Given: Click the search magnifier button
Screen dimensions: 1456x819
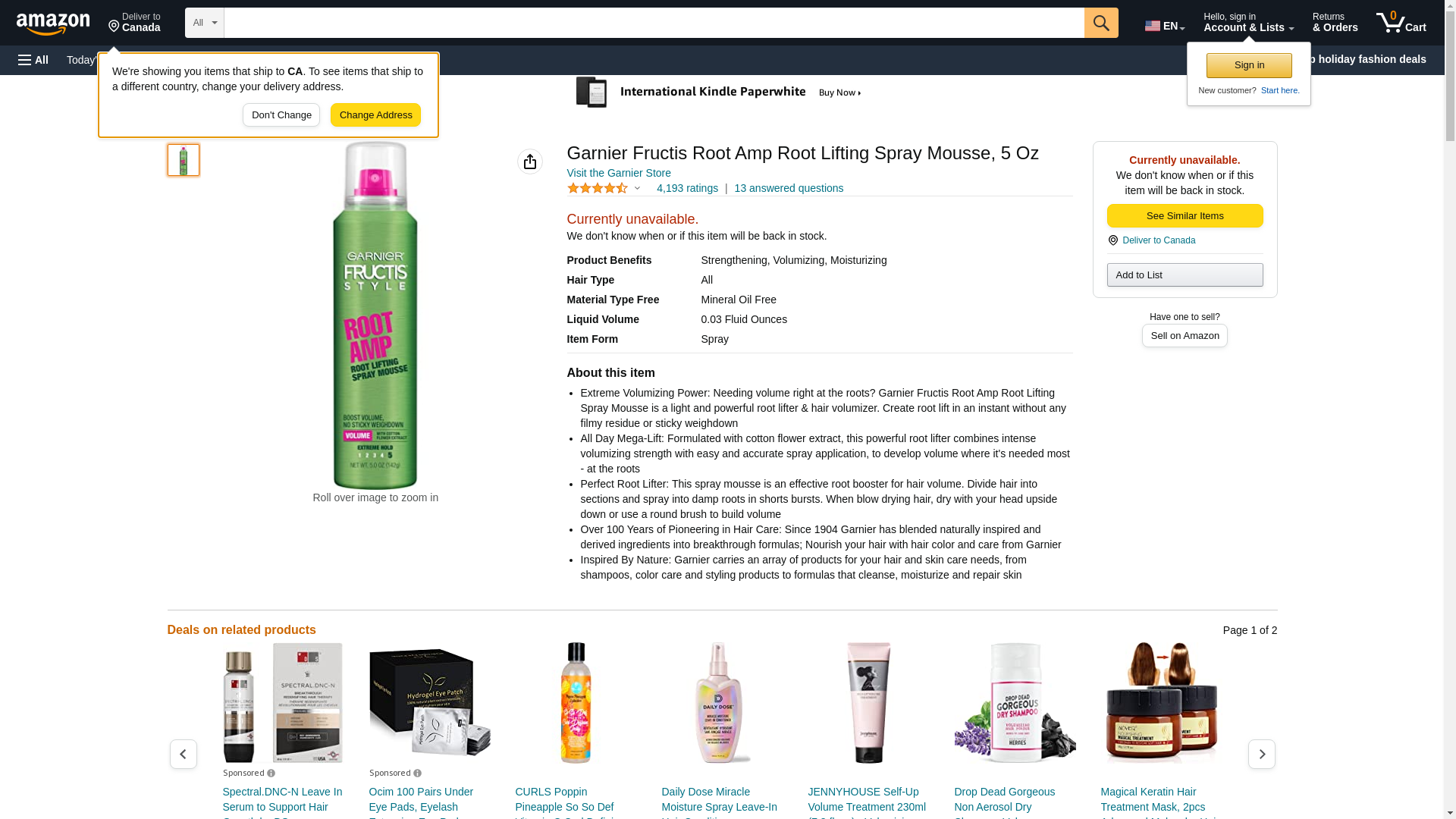Looking at the screenshot, I should [1101, 23].
